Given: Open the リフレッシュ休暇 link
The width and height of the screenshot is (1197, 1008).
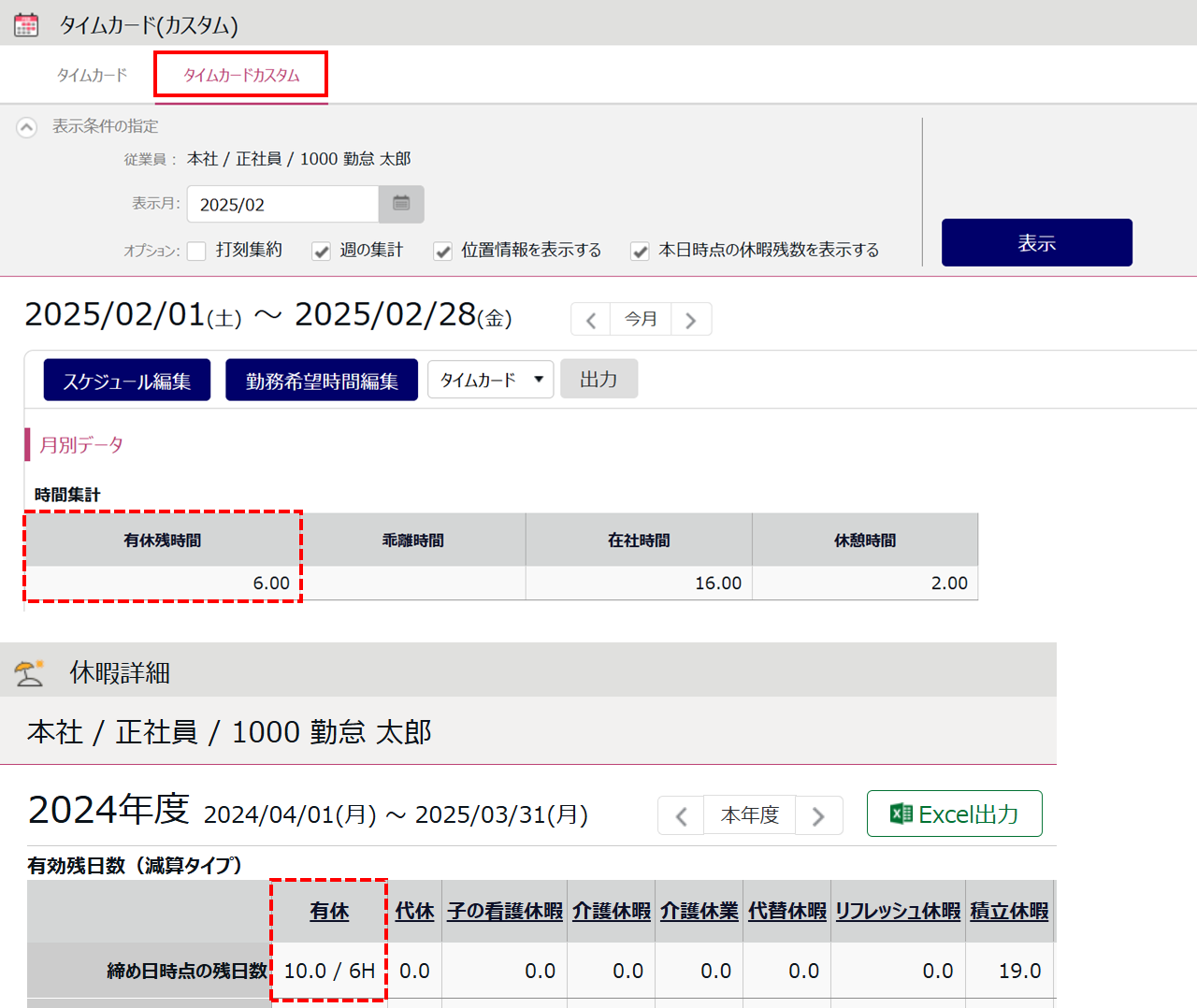Looking at the screenshot, I should click(898, 911).
